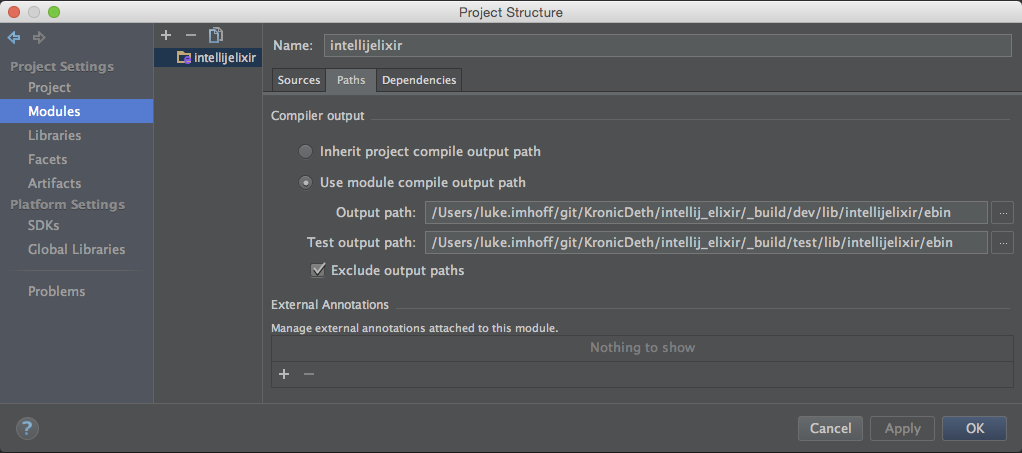Image resolution: width=1022 pixels, height=453 pixels.
Task: Toggle Exclude output paths checkbox
Action: pos(318,270)
